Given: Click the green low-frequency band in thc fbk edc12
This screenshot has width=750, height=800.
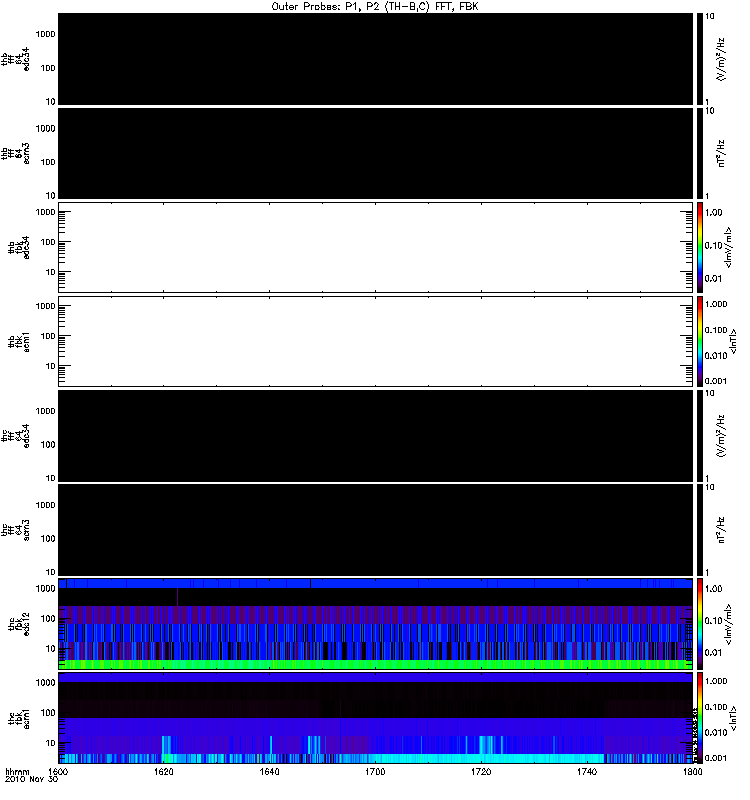Looking at the screenshot, I should click(375, 664).
